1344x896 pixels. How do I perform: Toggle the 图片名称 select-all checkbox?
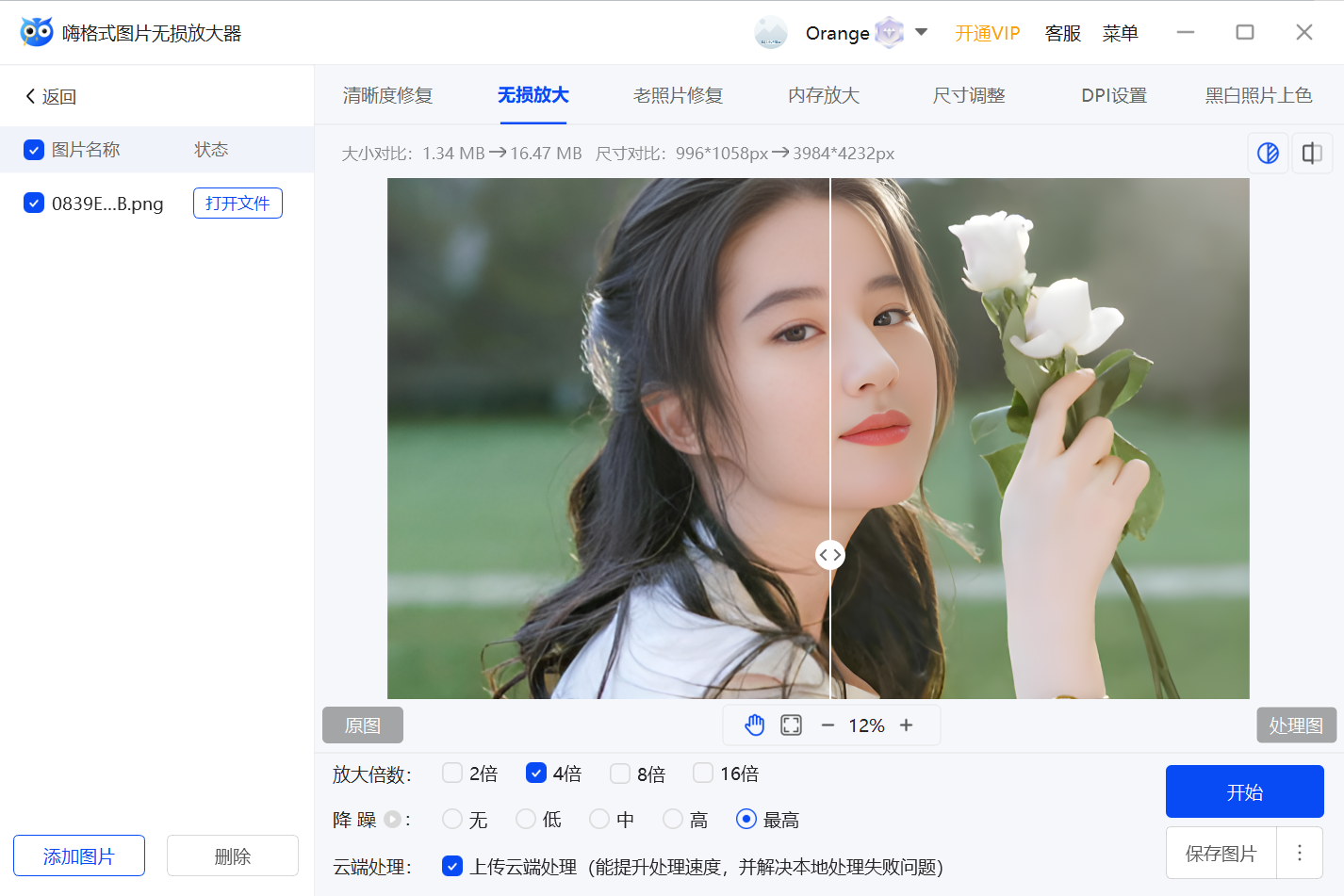click(x=34, y=150)
